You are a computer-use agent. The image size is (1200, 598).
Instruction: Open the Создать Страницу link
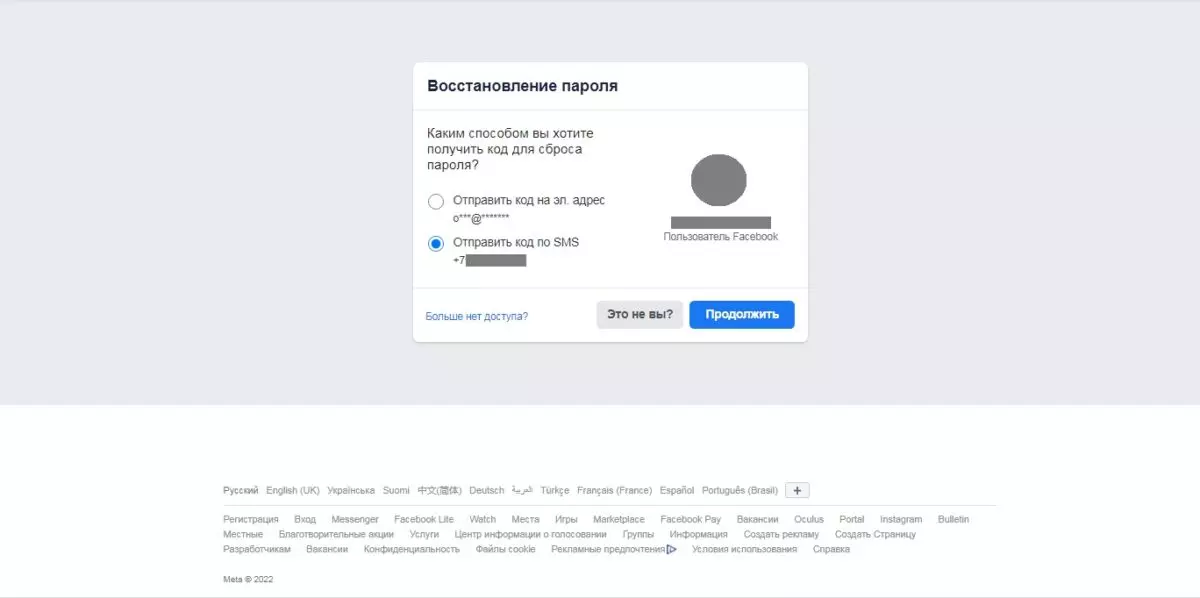(875, 534)
